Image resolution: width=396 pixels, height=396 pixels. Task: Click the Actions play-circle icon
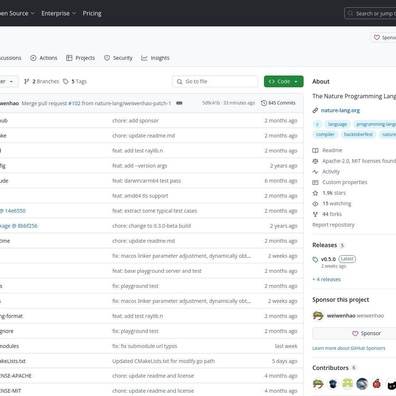(33, 58)
